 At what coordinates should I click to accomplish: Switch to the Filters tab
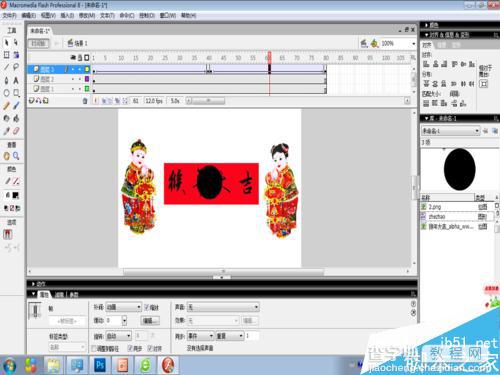pyautogui.click(x=60, y=295)
